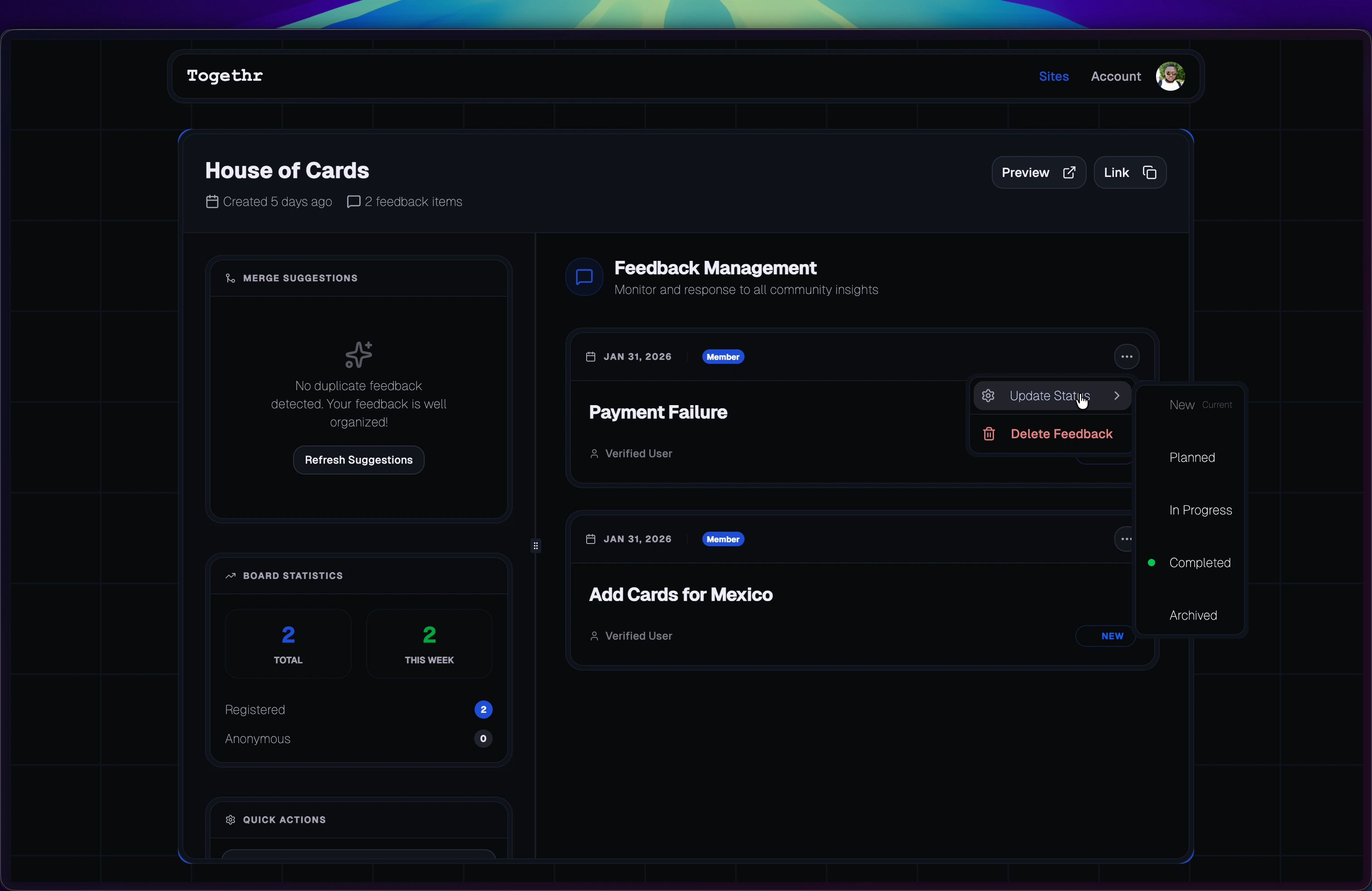Select the Completed status option
This screenshot has height=891, width=1372.
[1199, 563]
